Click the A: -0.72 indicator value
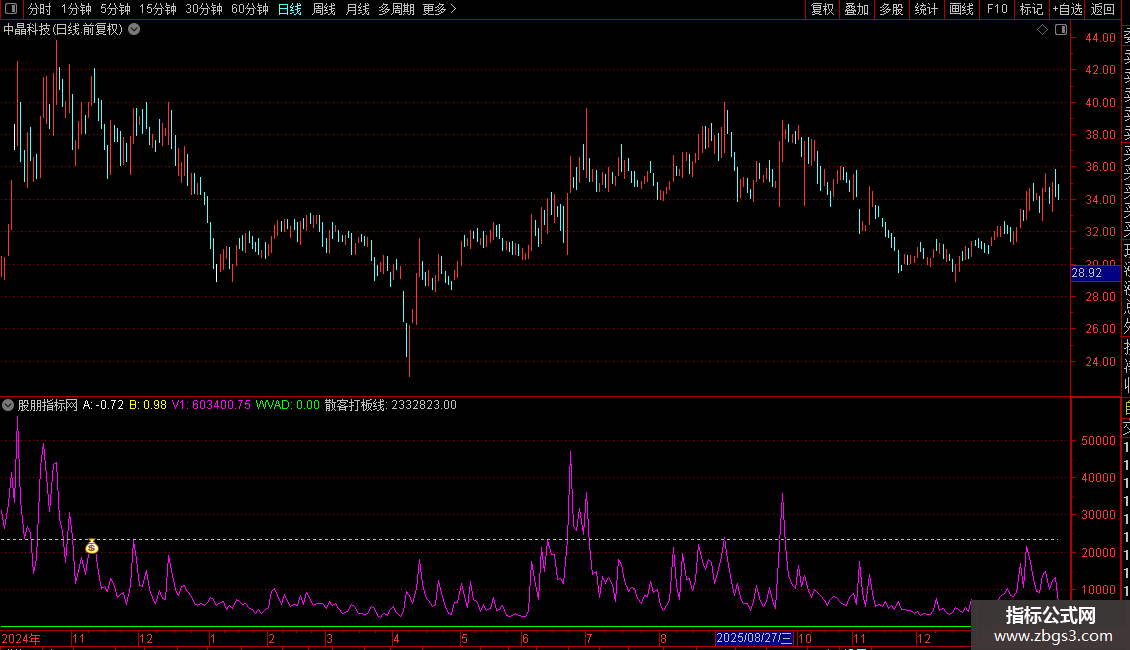This screenshot has height=650, width=1130. pos(103,405)
